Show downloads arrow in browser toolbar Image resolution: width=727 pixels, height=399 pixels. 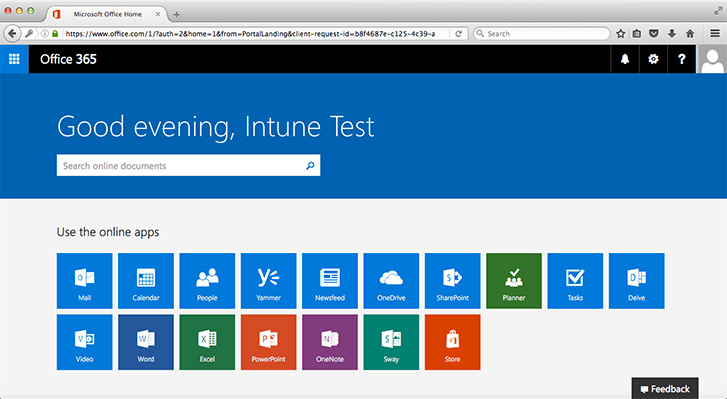click(671, 33)
